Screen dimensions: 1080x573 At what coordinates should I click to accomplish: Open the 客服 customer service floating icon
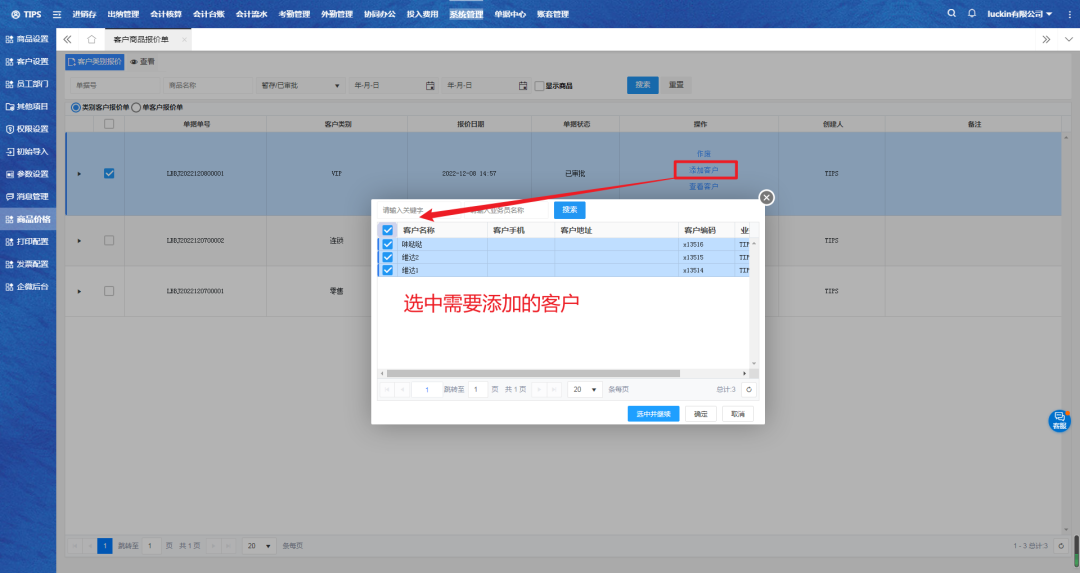1059,421
